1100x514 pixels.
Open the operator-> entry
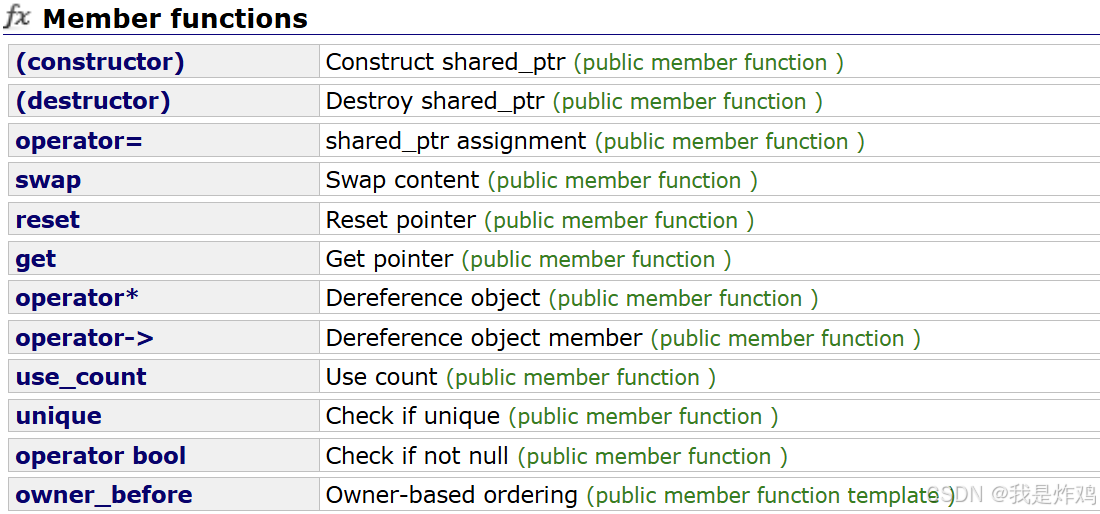tap(84, 338)
